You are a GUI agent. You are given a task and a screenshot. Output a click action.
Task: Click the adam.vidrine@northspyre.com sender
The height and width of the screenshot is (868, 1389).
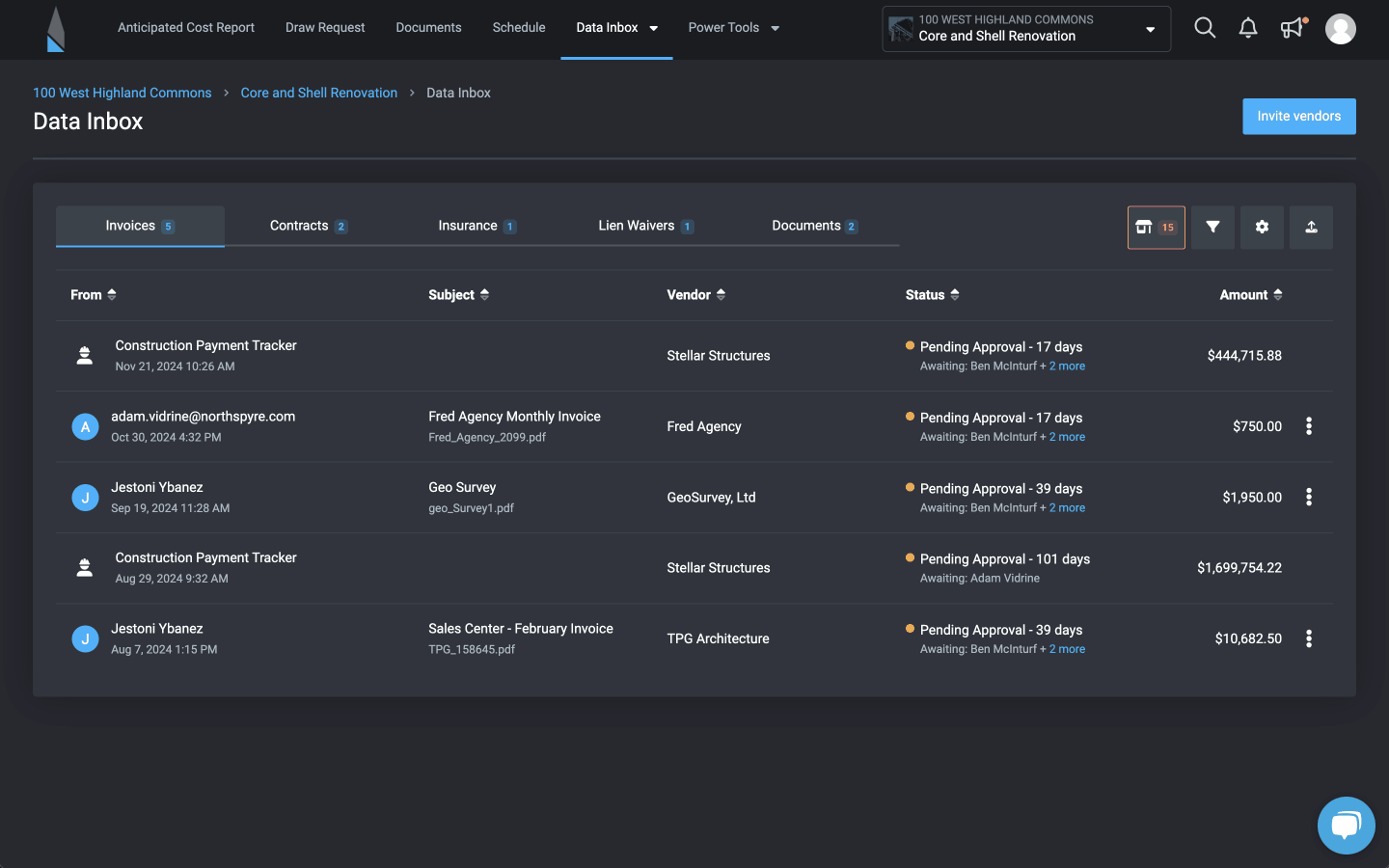(203, 417)
